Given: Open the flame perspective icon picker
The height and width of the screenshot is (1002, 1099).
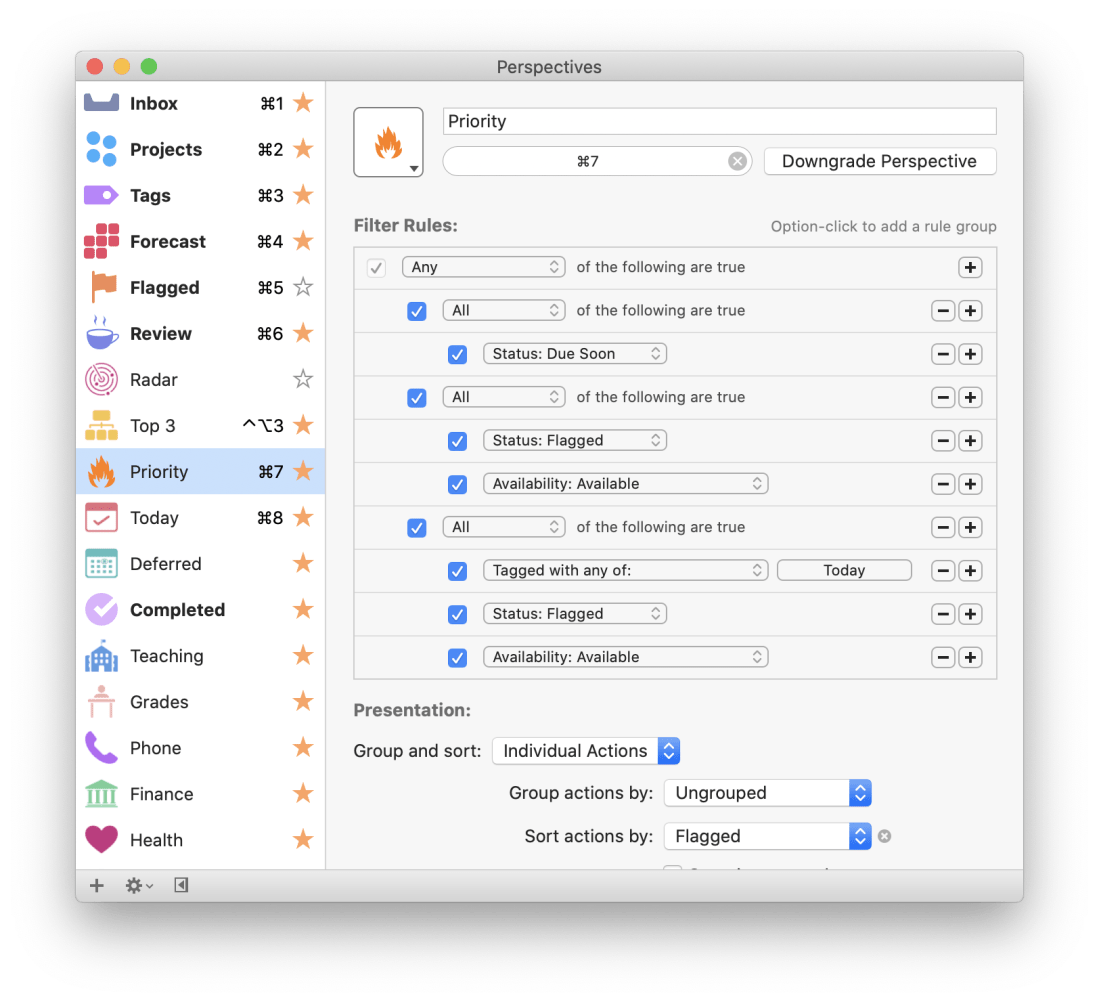Looking at the screenshot, I should click(389, 143).
